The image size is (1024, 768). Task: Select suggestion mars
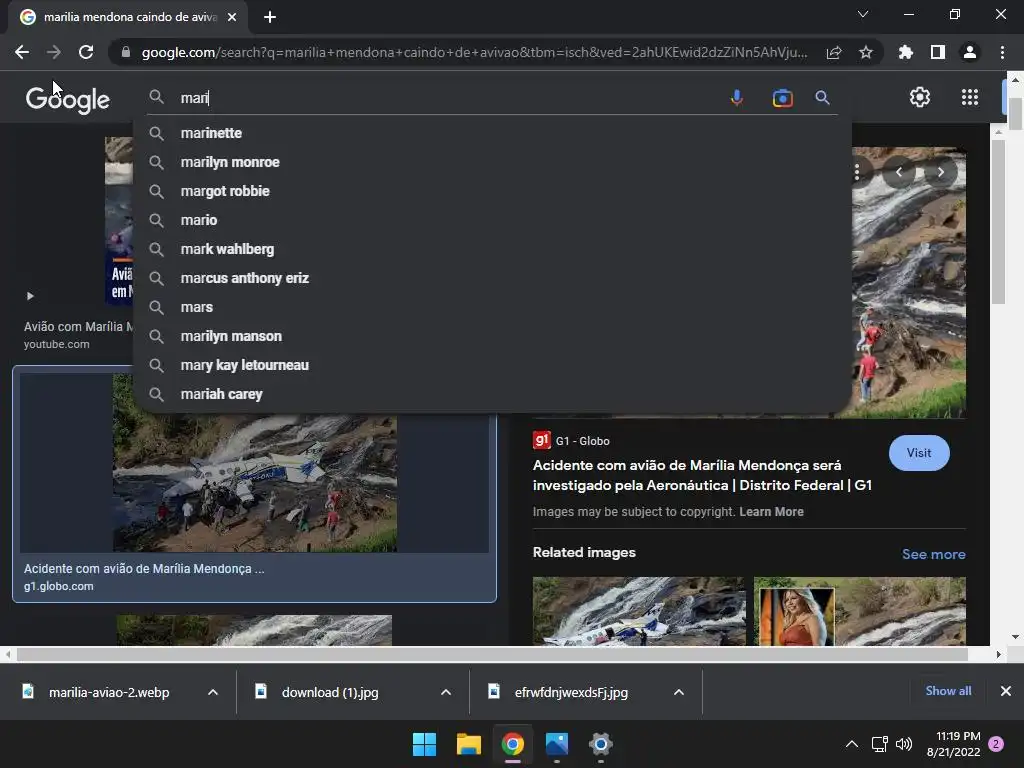point(492,307)
